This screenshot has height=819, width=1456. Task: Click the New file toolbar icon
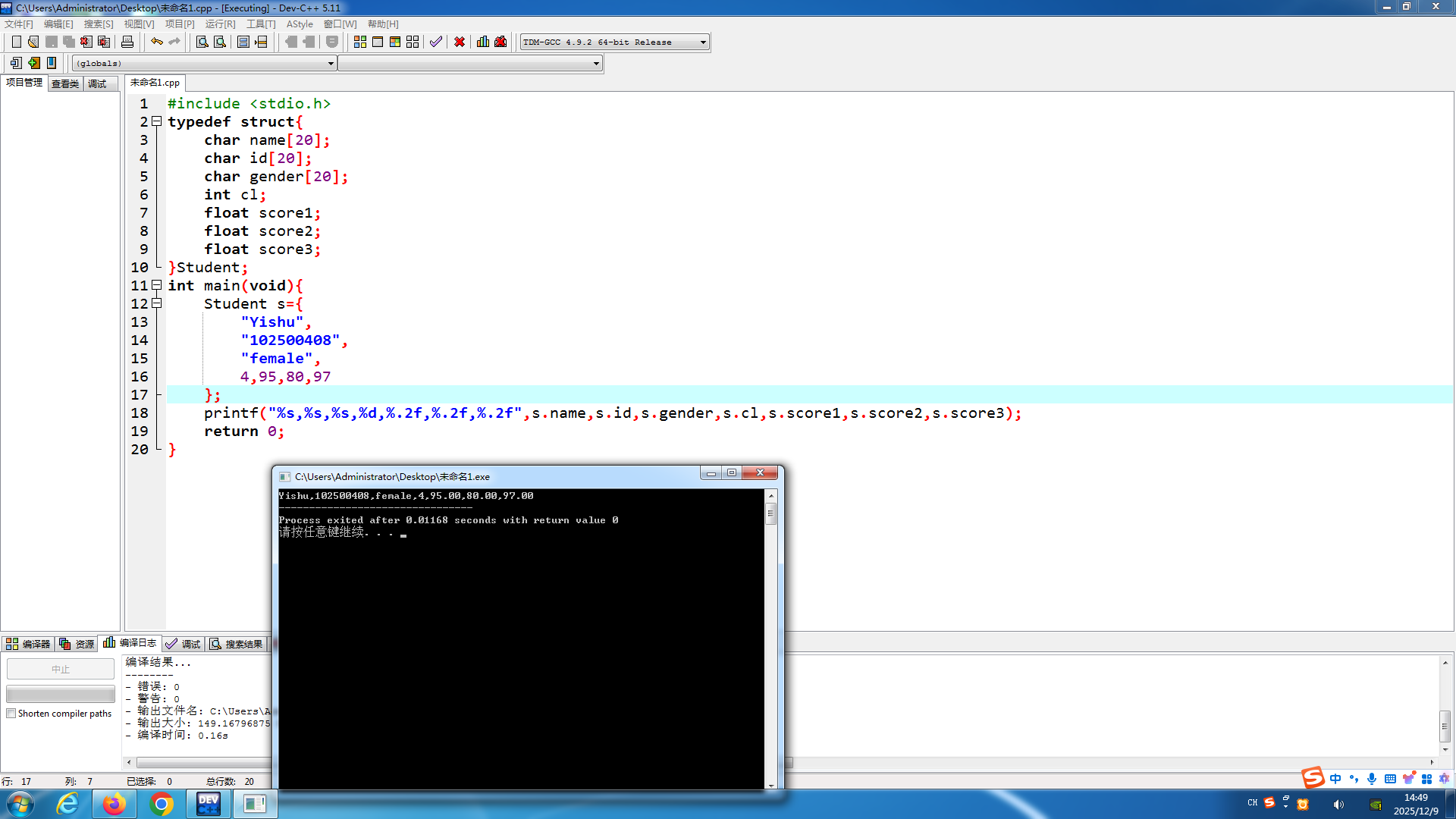[x=16, y=42]
